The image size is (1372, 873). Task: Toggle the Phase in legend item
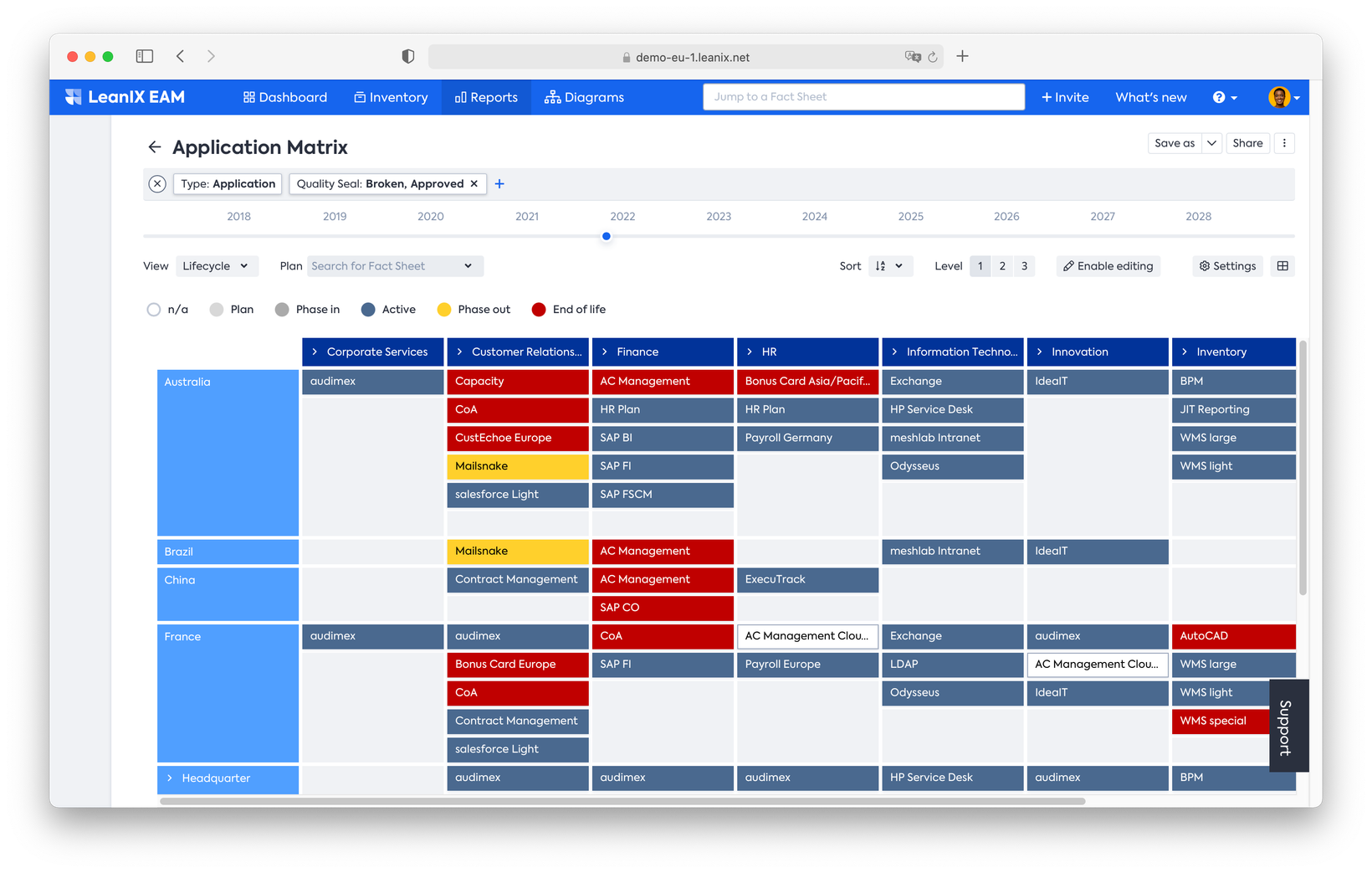pyautogui.click(x=307, y=310)
